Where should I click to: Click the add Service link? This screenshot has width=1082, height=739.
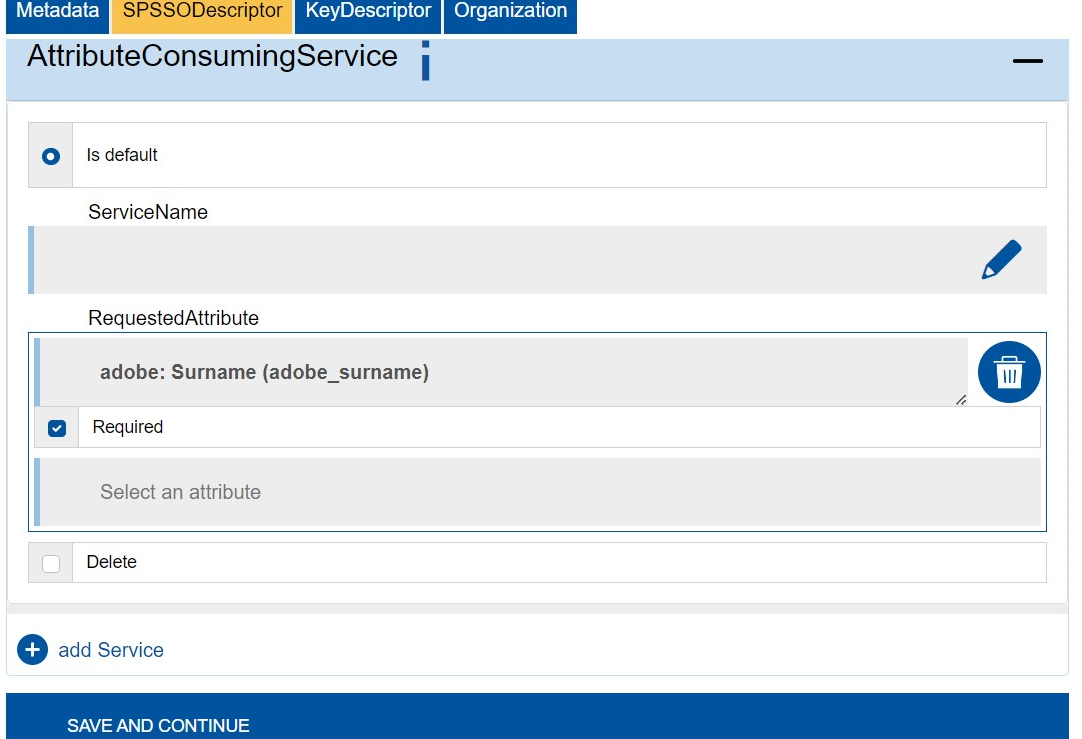111,649
